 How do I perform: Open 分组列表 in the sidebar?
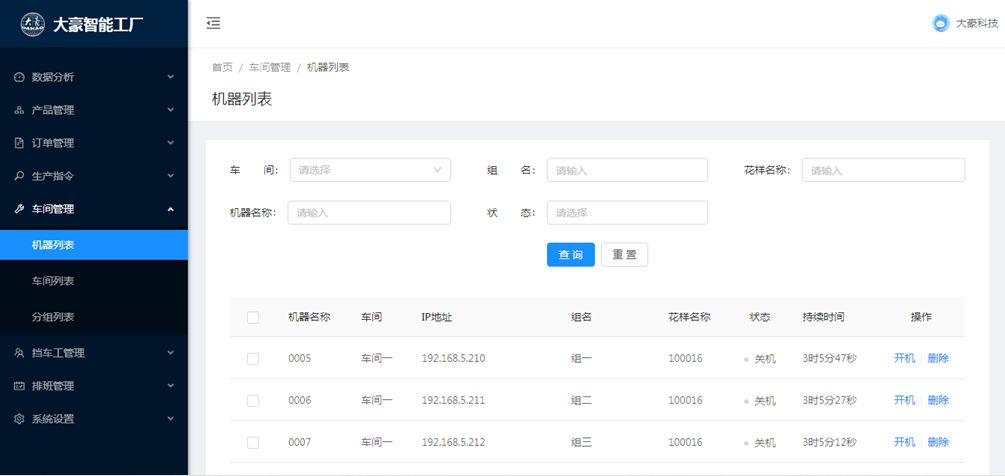[x=53, y=317]
